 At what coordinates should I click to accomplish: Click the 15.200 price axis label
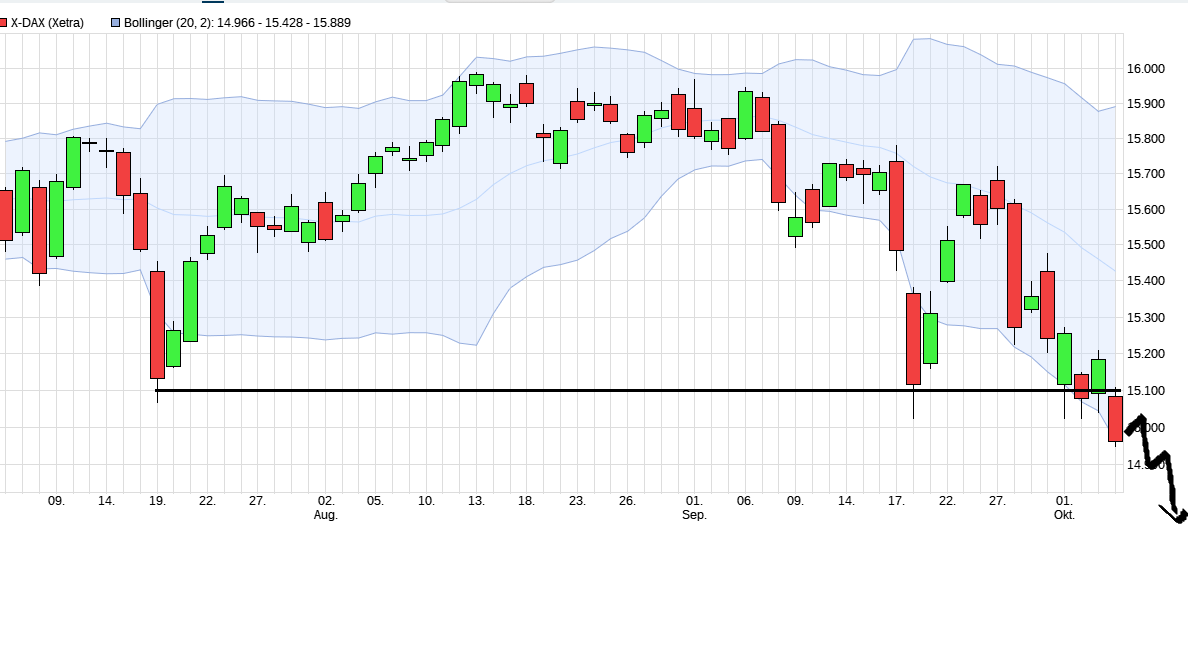[x=1146, y=354]
